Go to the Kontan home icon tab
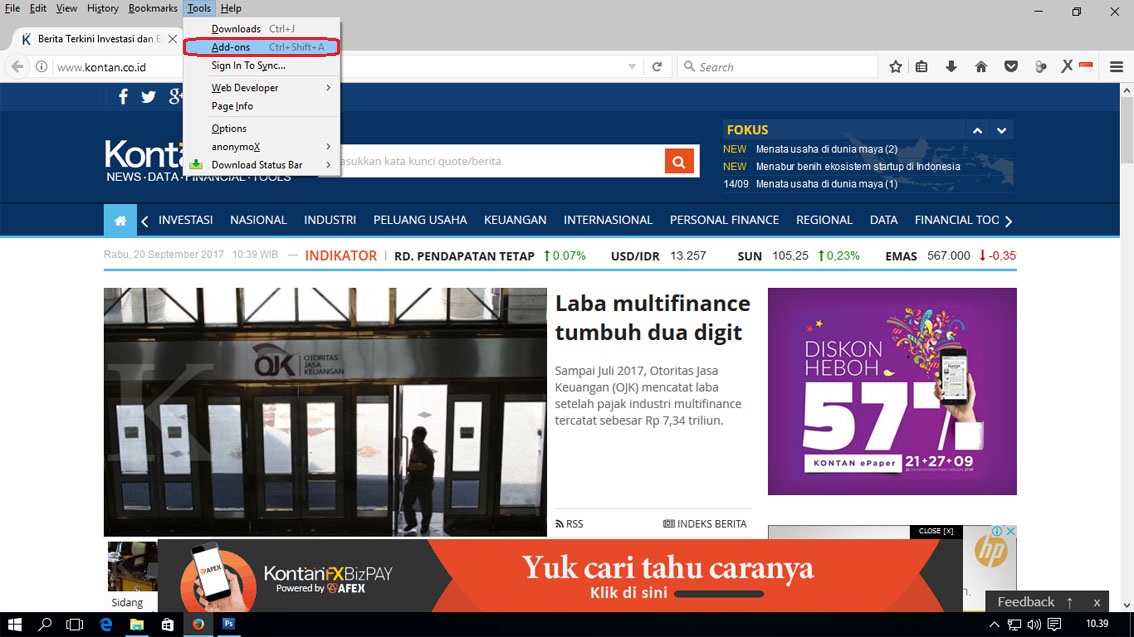 click(x=120, y=221)
